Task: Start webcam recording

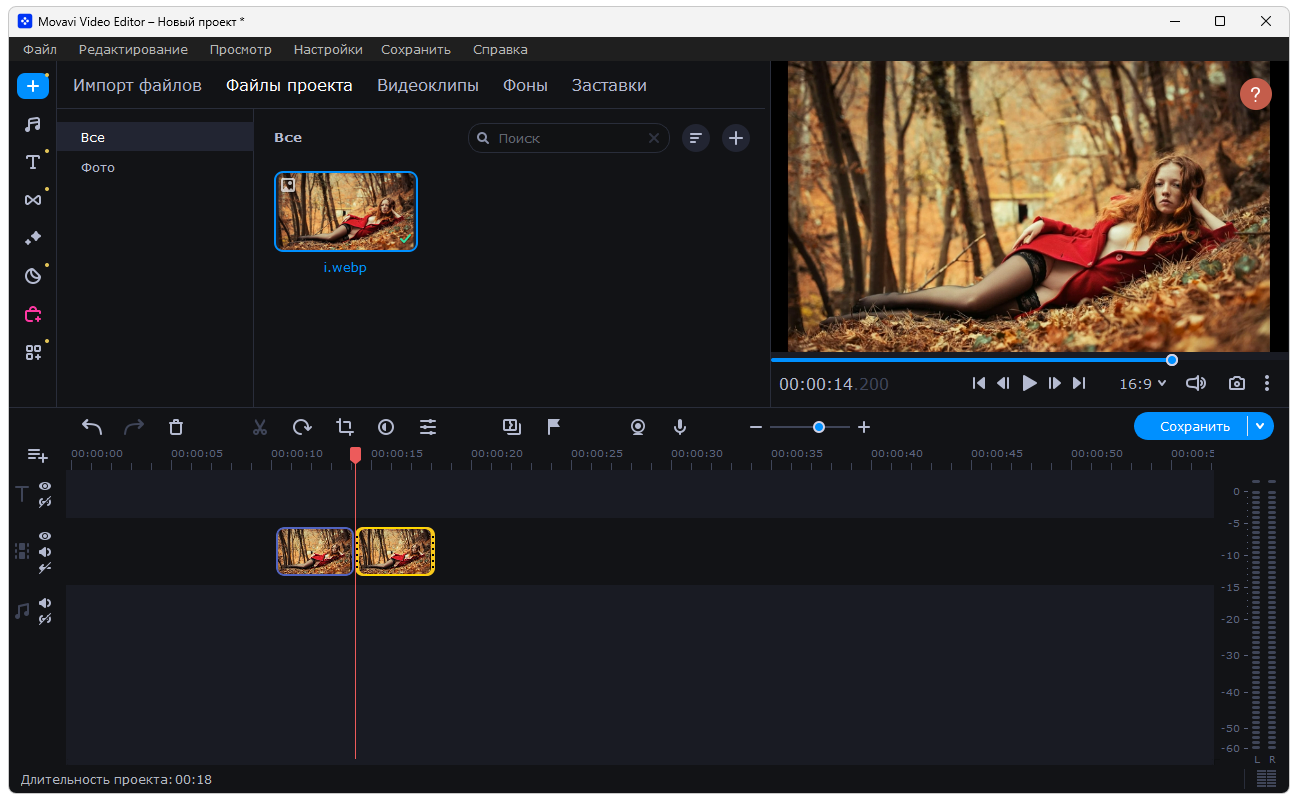Action: click(638, 427)
